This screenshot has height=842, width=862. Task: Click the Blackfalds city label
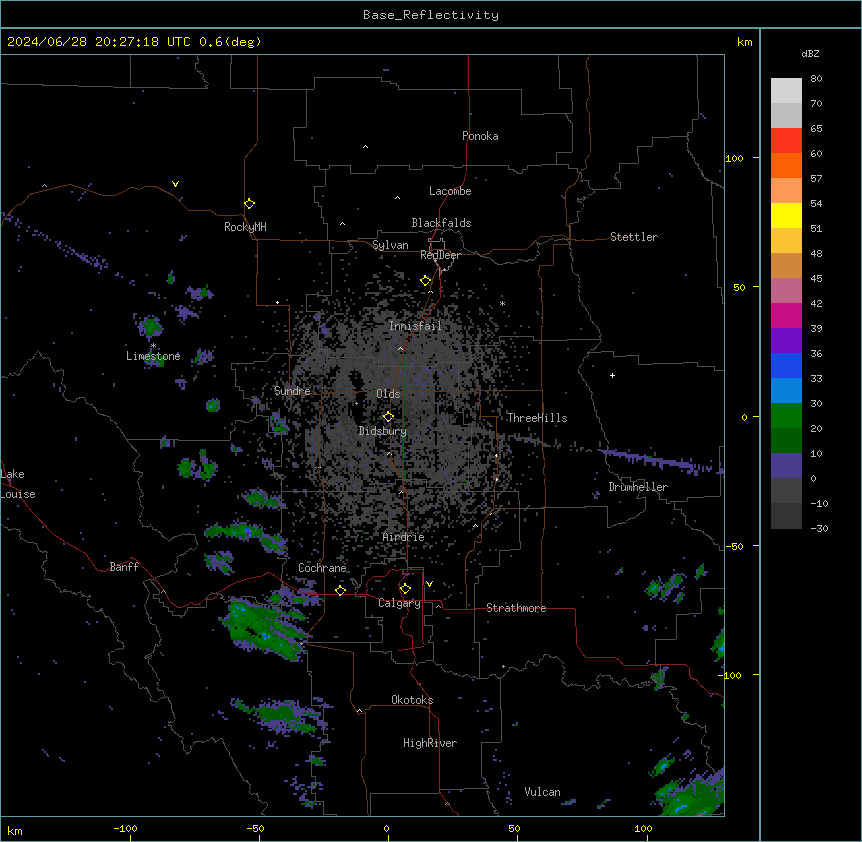click(441, 223)
